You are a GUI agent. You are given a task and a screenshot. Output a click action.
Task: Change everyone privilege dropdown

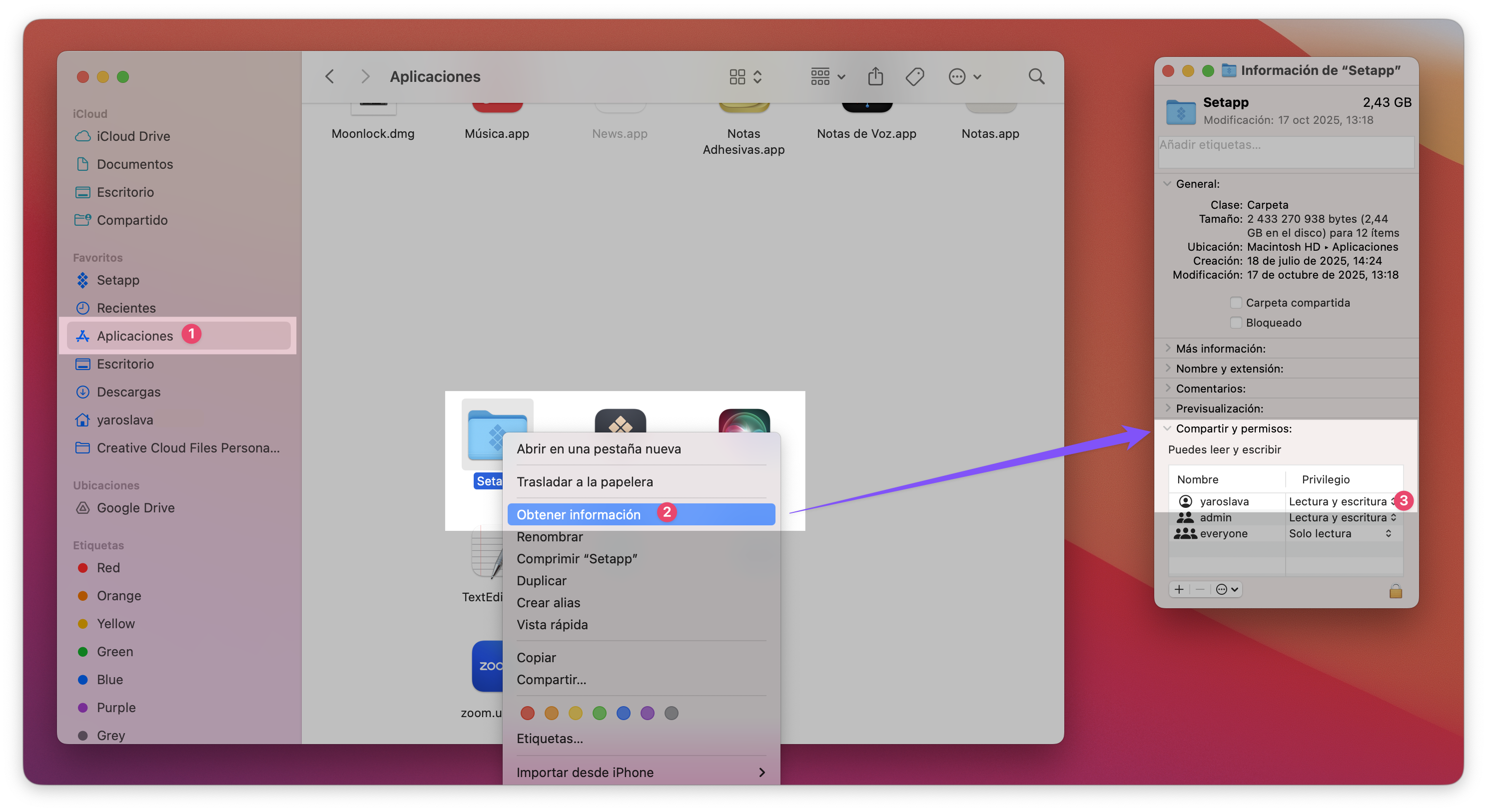click(x=1341, y=534)
